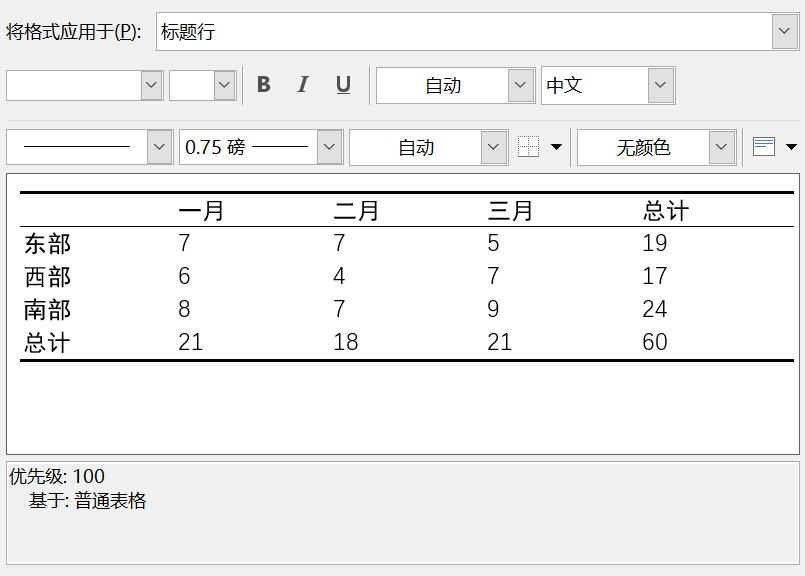Image resolution: width=805 pixels, height=576 pixels.
Task: Click the value 24 in 南部 row
Action: (655, 309)
